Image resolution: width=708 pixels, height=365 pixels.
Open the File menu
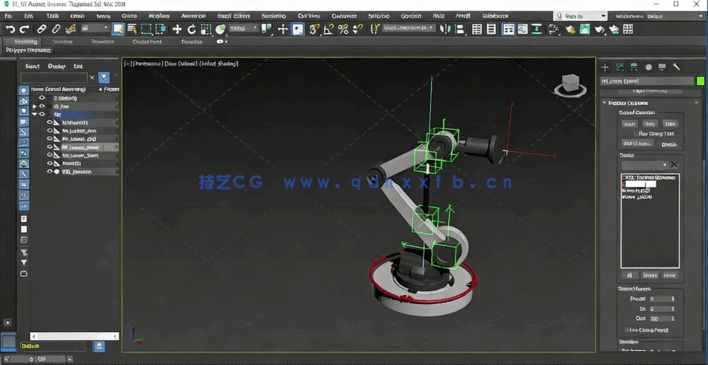click(x=8, y=16)
